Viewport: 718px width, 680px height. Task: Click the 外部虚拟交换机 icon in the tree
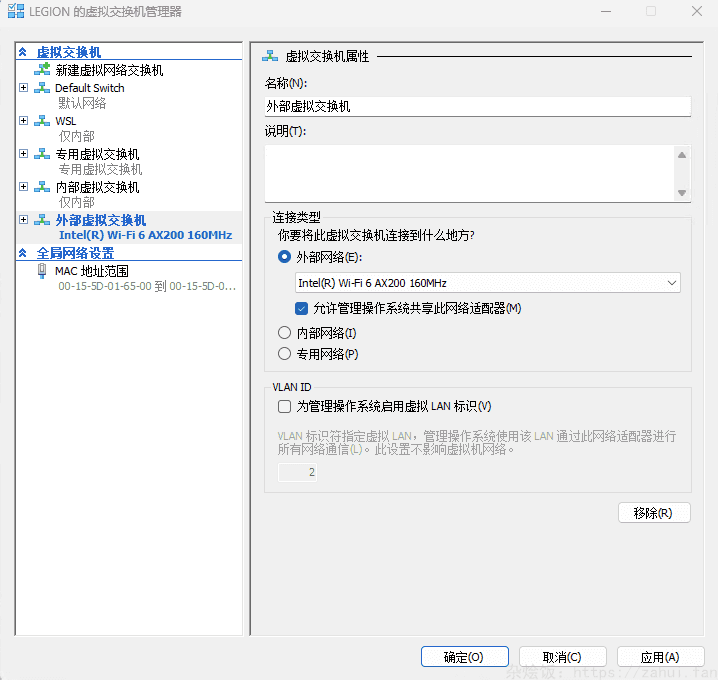pyautogui.click(x=42, y=220)
